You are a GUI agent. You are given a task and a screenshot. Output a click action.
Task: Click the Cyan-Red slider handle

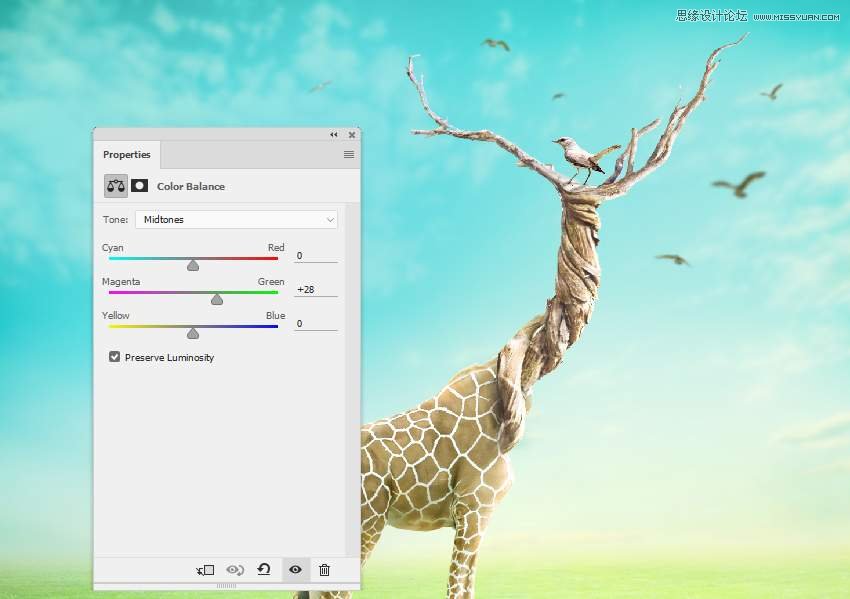click(x=193, y=265)
